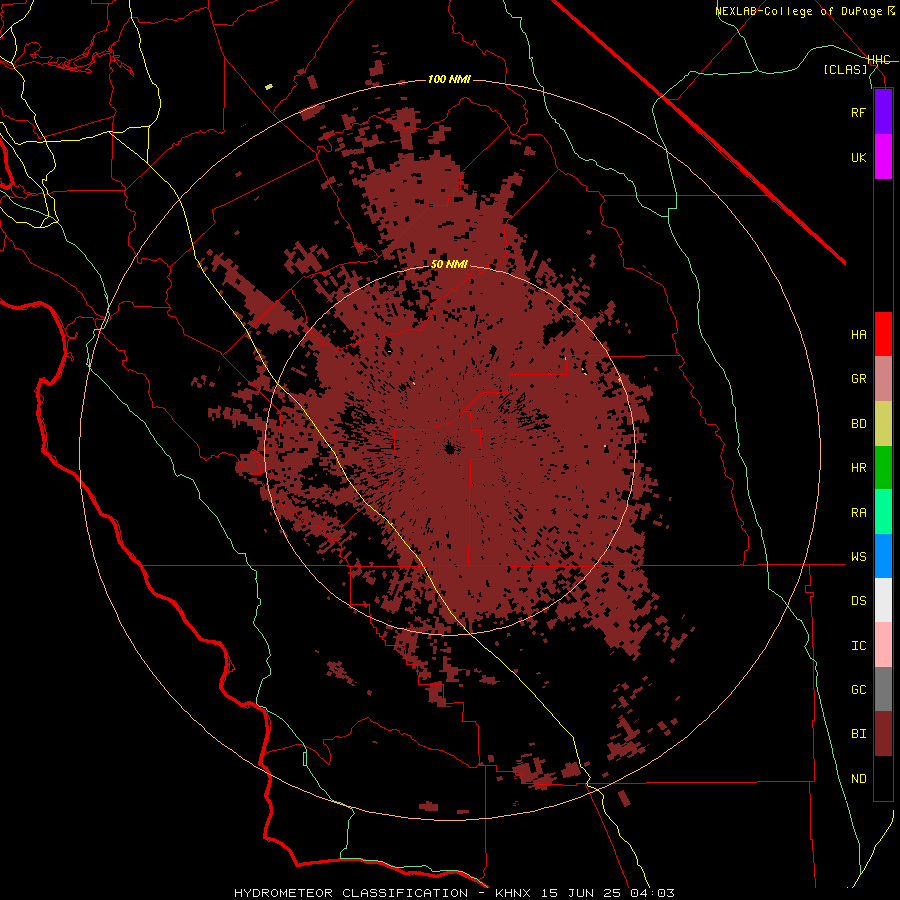This screenshot has width=900, height=900.
Task: Select the BD yellow legend swatch
Action: click(883, 424)
